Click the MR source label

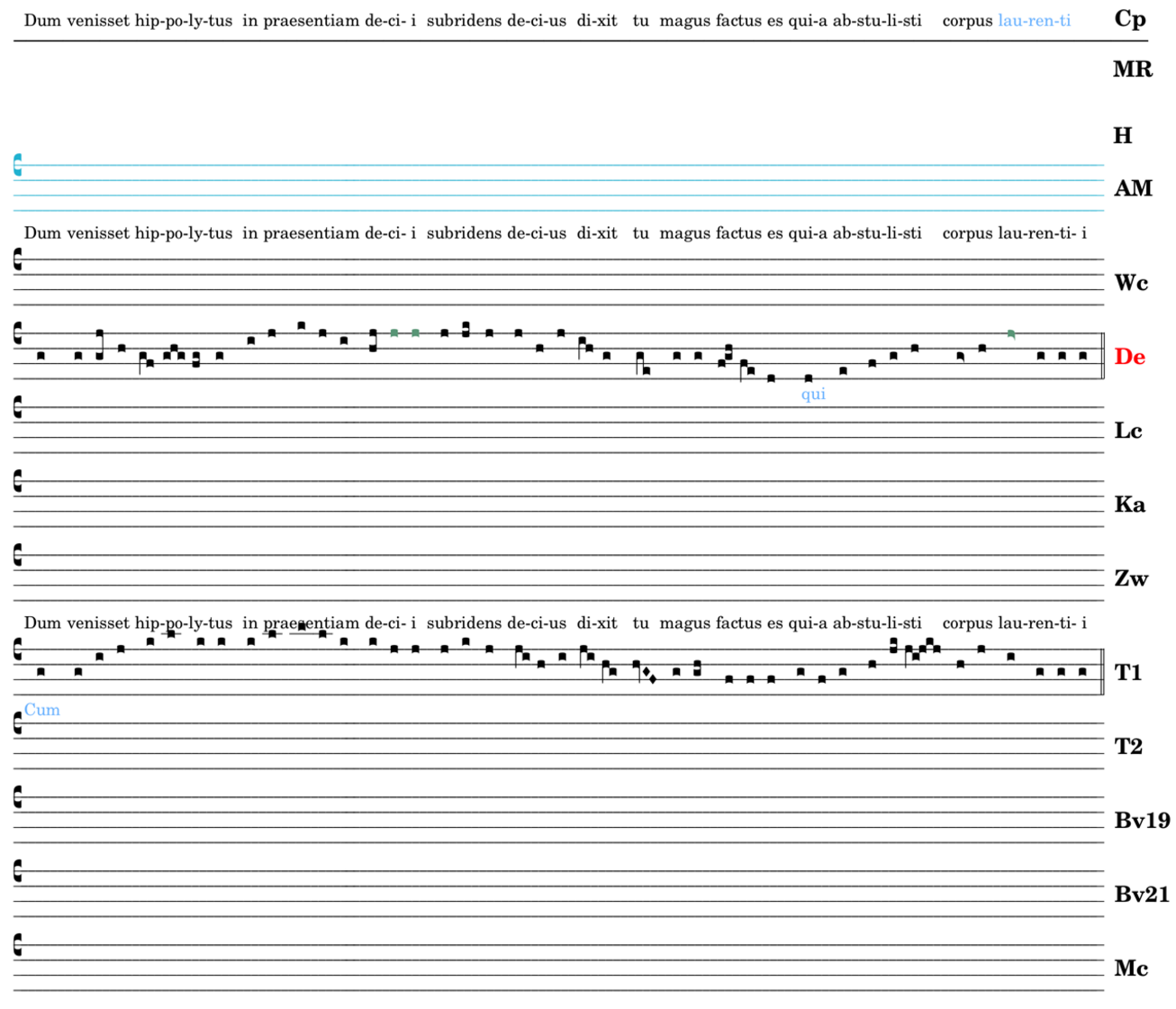point(1132,69)
